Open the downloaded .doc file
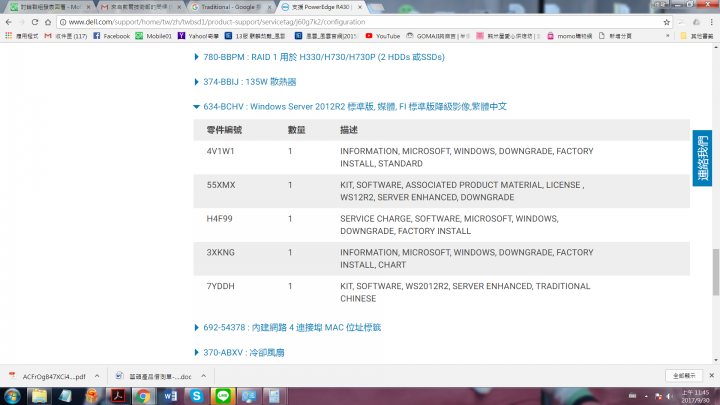This screenshot has height=405, width=720. coord(154,377)
